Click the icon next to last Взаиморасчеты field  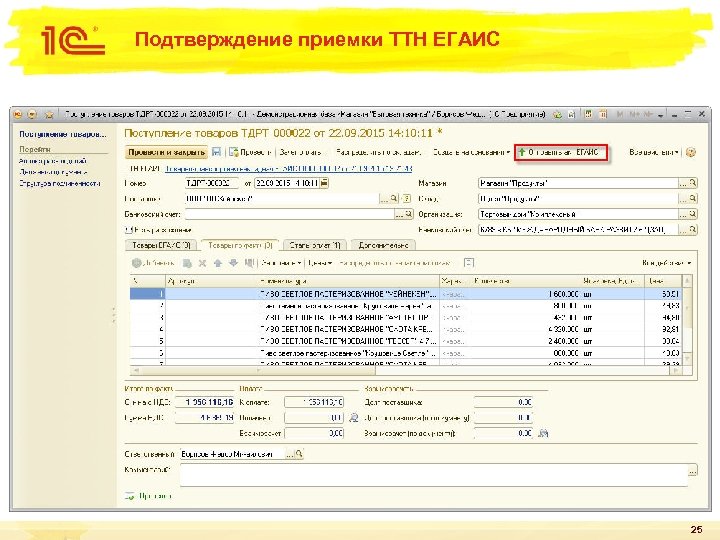point(543,433)
